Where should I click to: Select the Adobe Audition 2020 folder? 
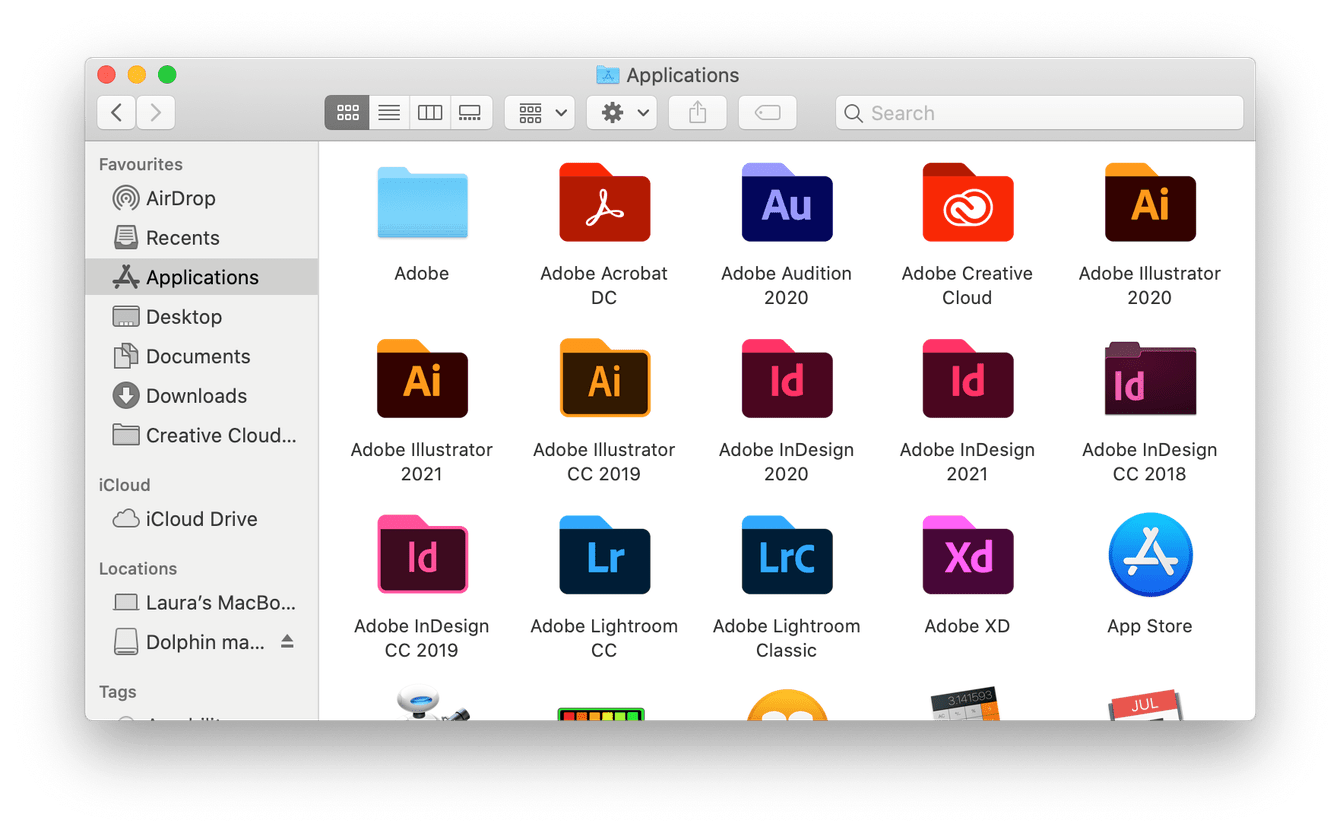coord(786,203)
